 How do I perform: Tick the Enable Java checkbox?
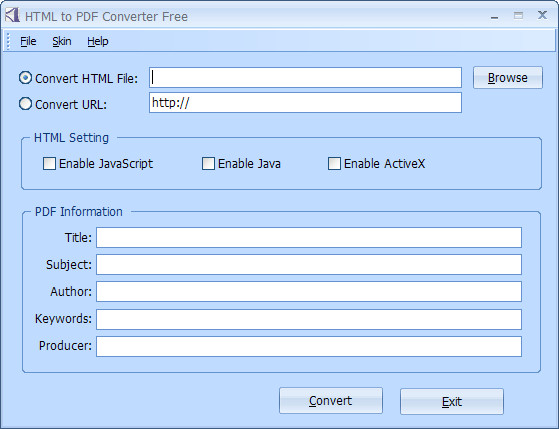(208, 164)
